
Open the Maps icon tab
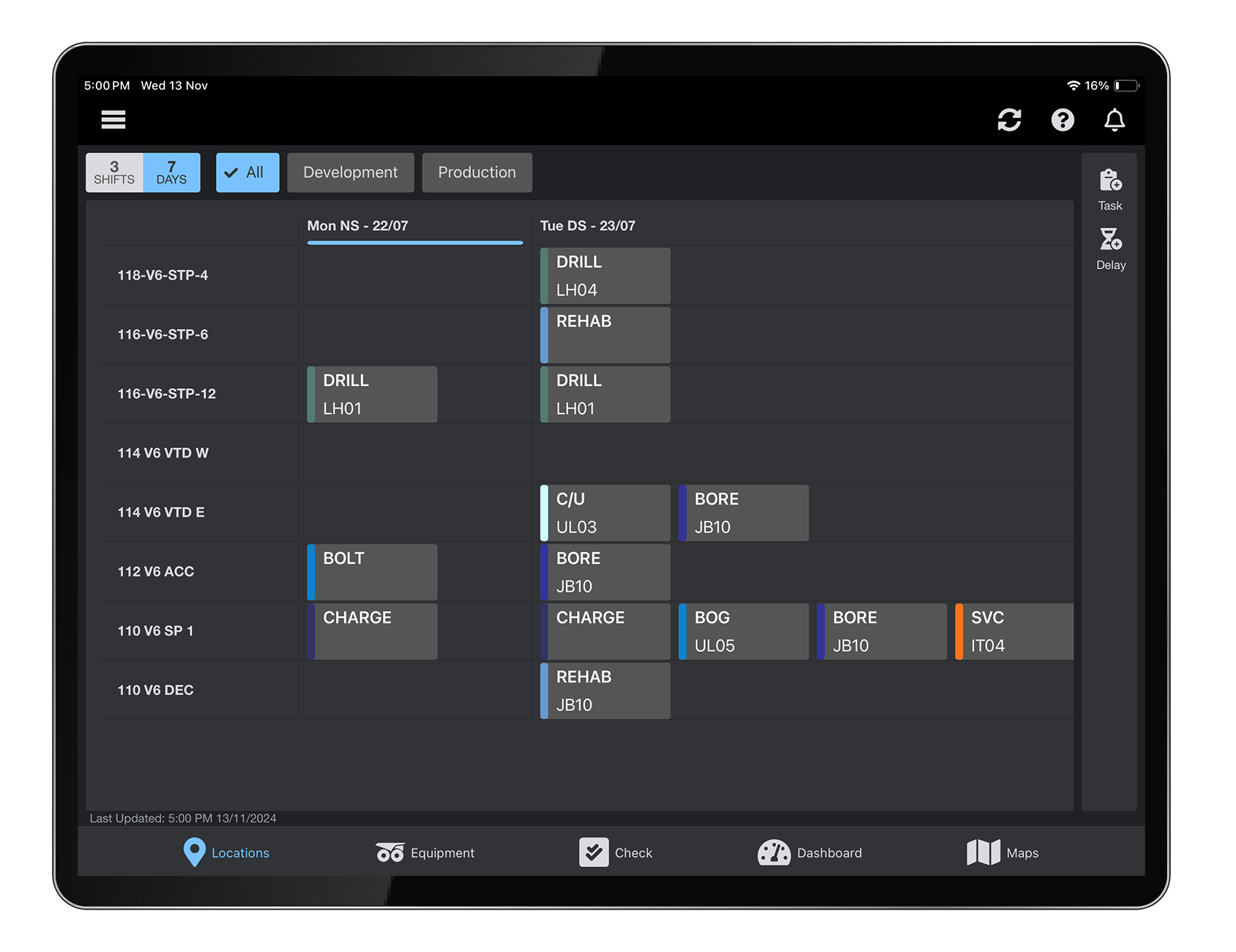coord(1002,852)
